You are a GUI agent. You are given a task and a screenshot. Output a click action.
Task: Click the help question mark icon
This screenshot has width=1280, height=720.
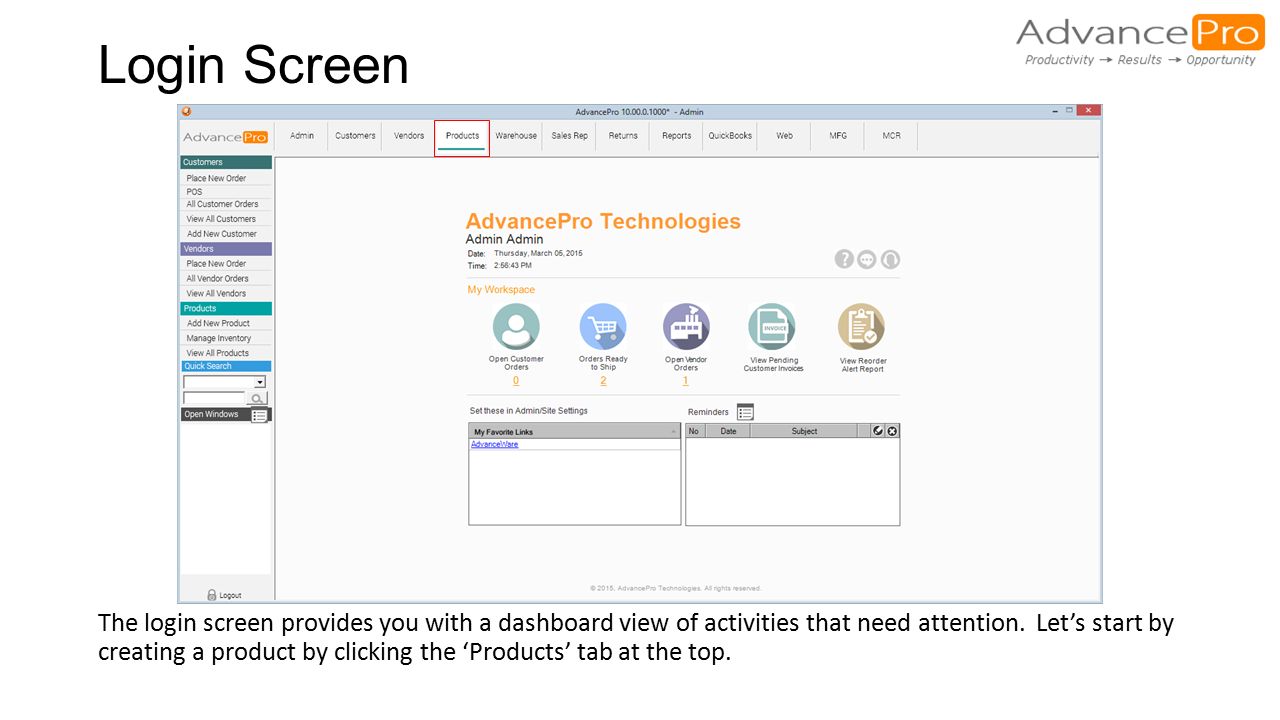844,259
